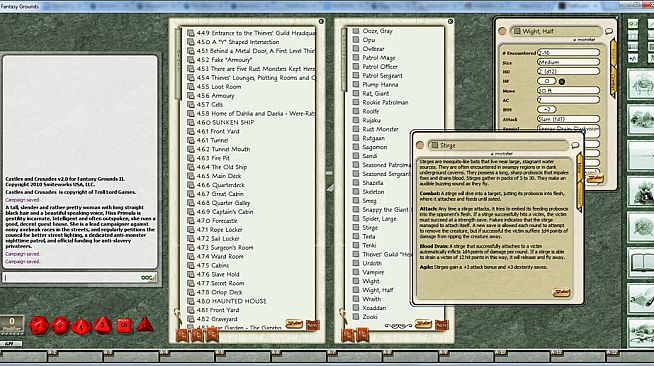Click orange button beside New in NPC list
The image size is (654, 366).
tap(424, 324)
